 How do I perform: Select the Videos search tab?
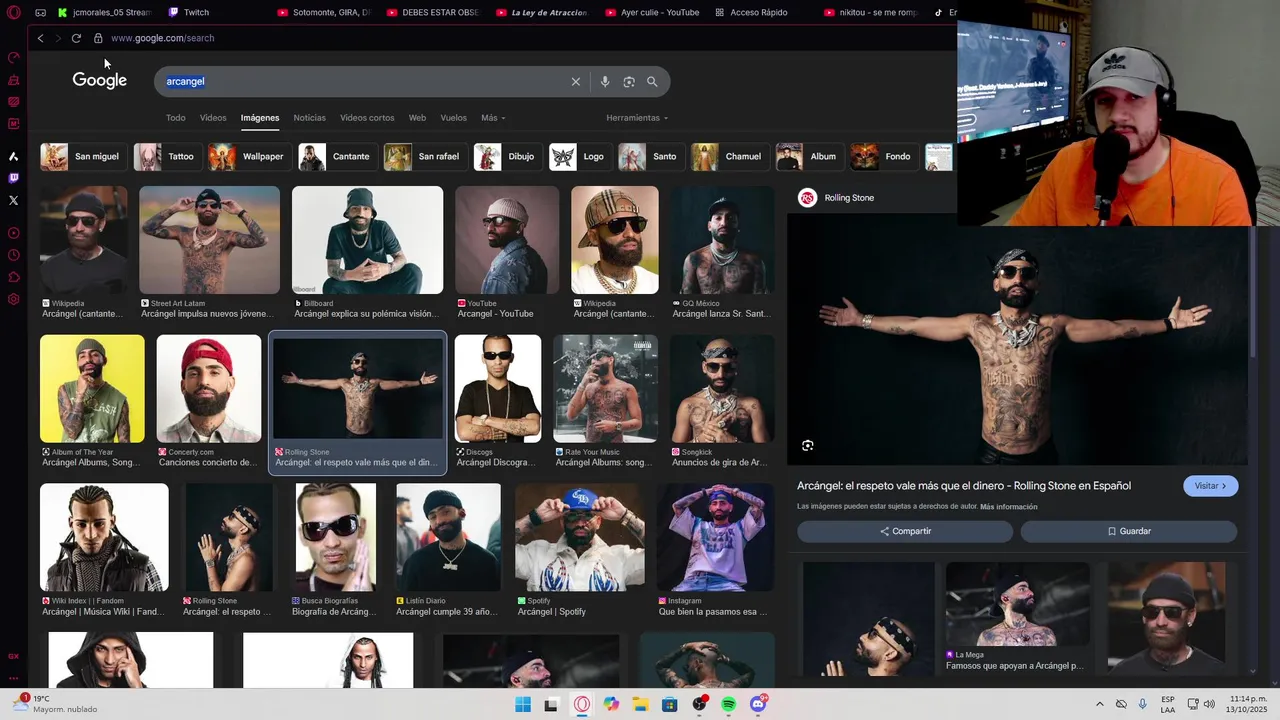213,118
